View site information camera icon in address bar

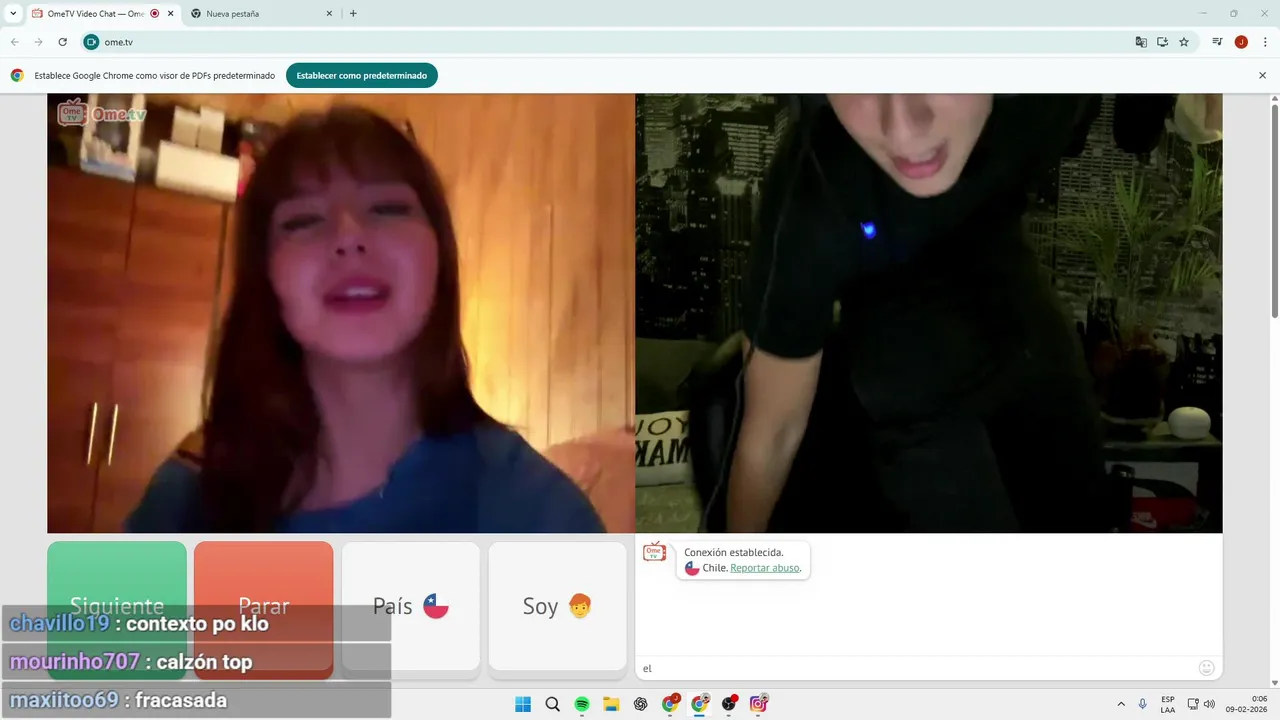point(92,42)
